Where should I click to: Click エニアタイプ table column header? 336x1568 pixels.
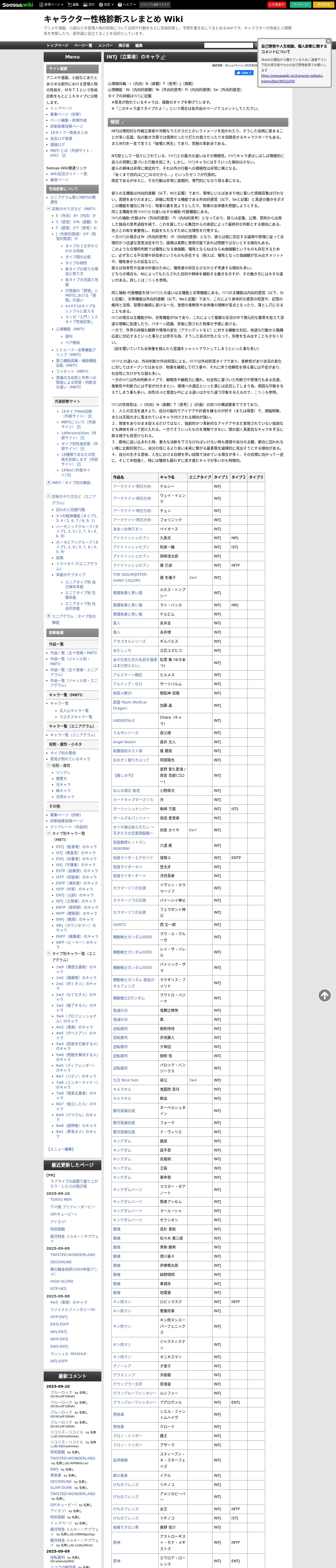click(x=199, y=477)
